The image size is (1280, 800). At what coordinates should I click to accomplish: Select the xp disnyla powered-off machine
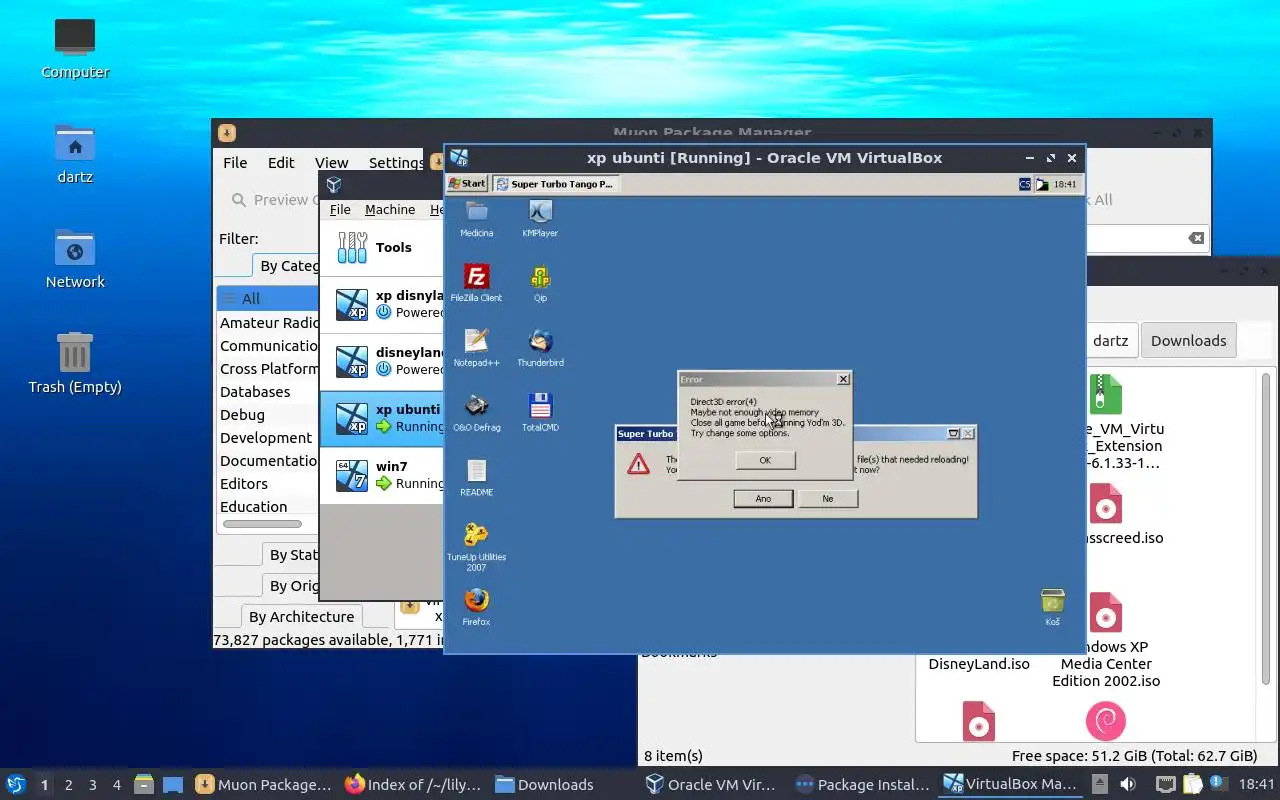[381, 304]
